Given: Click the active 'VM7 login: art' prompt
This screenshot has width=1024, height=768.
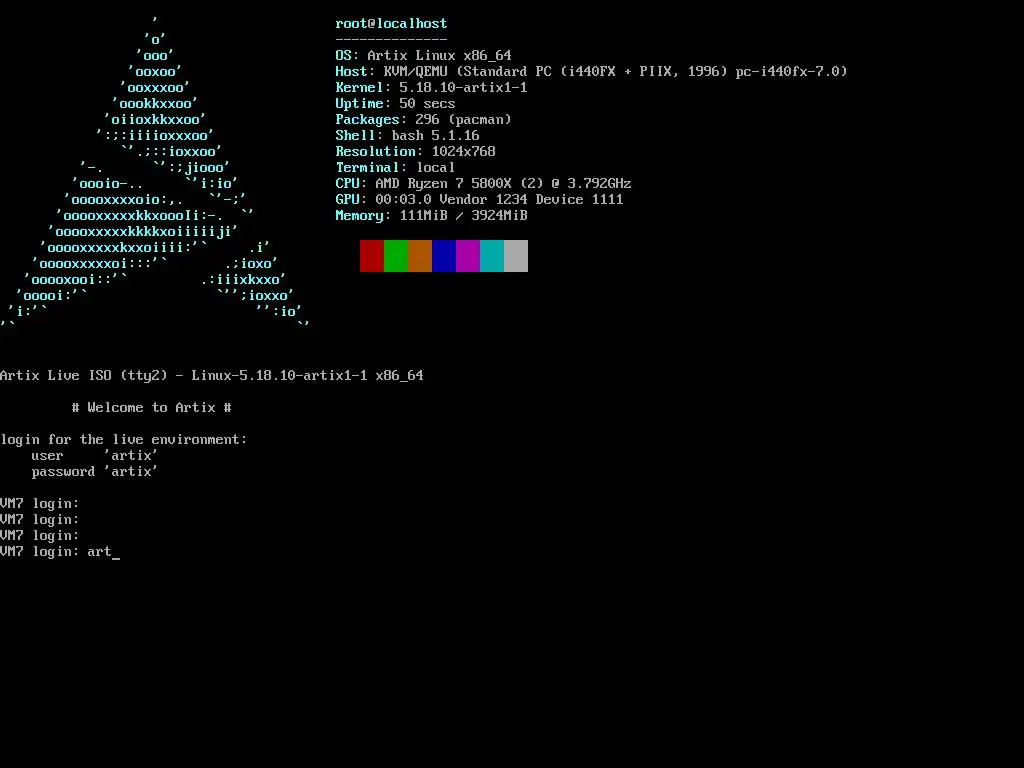Looking at the screenshot, I should click(x=60, y=552).
